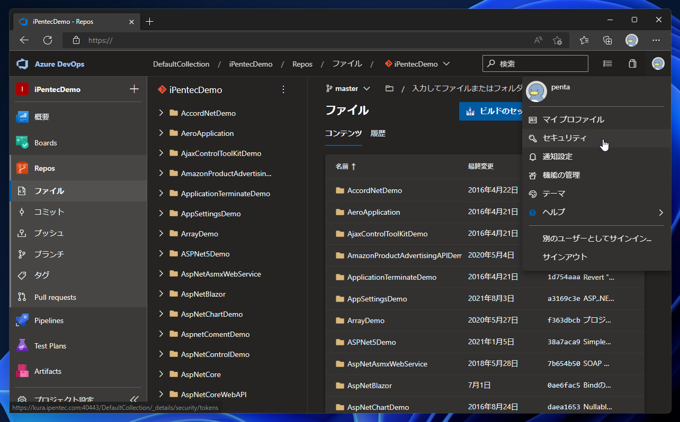Select 通知設定 from user menu
The width and height of the screenshot is (680, 422).
click(x=596, y=157)
